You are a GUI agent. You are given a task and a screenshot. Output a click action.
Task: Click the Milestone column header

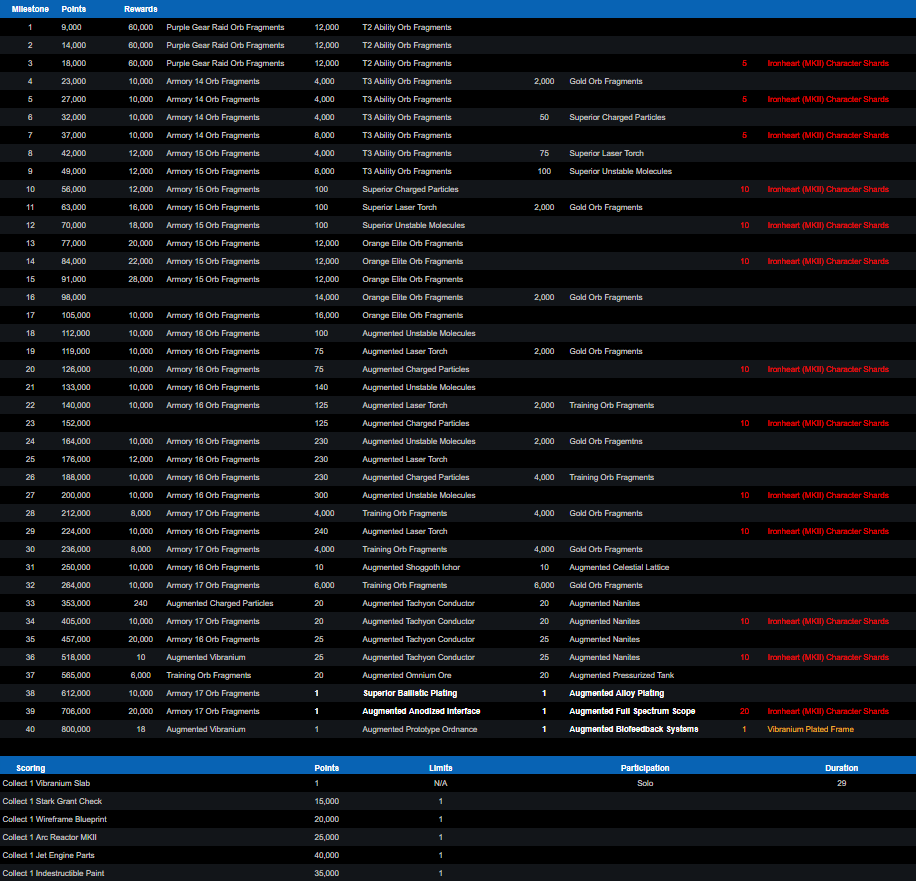[x=30, y=9]
